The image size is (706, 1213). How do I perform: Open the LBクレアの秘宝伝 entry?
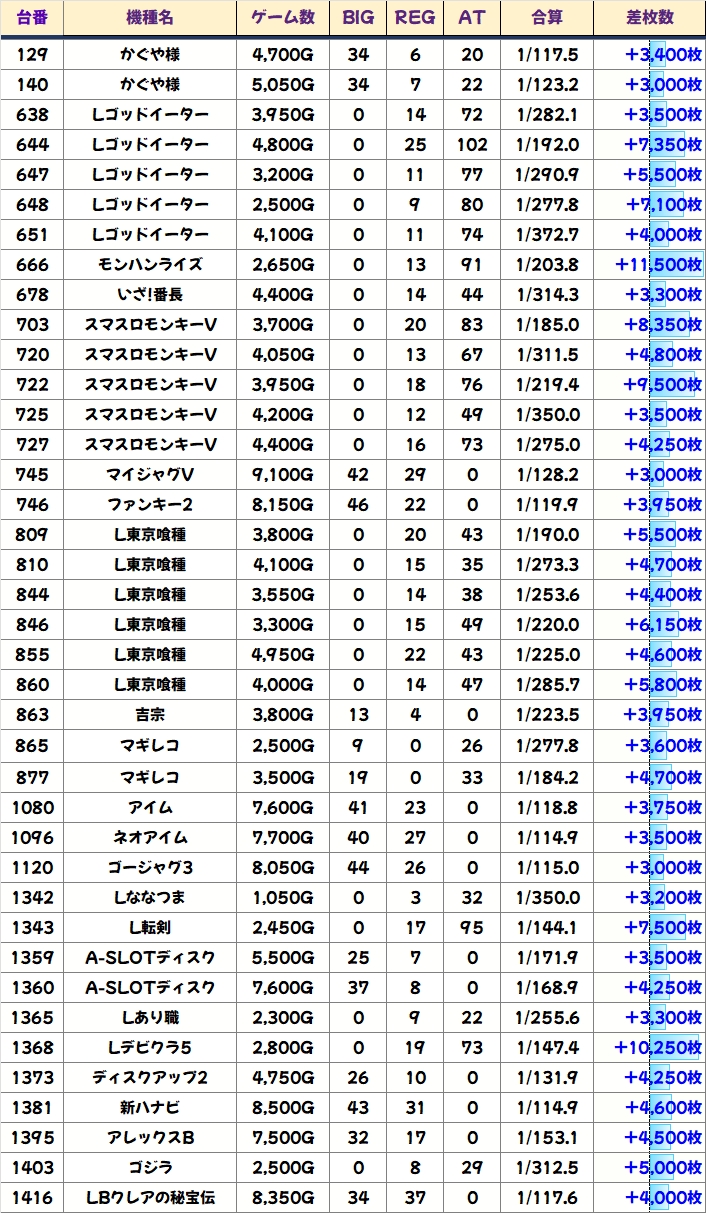click(x=150, y=1197)
